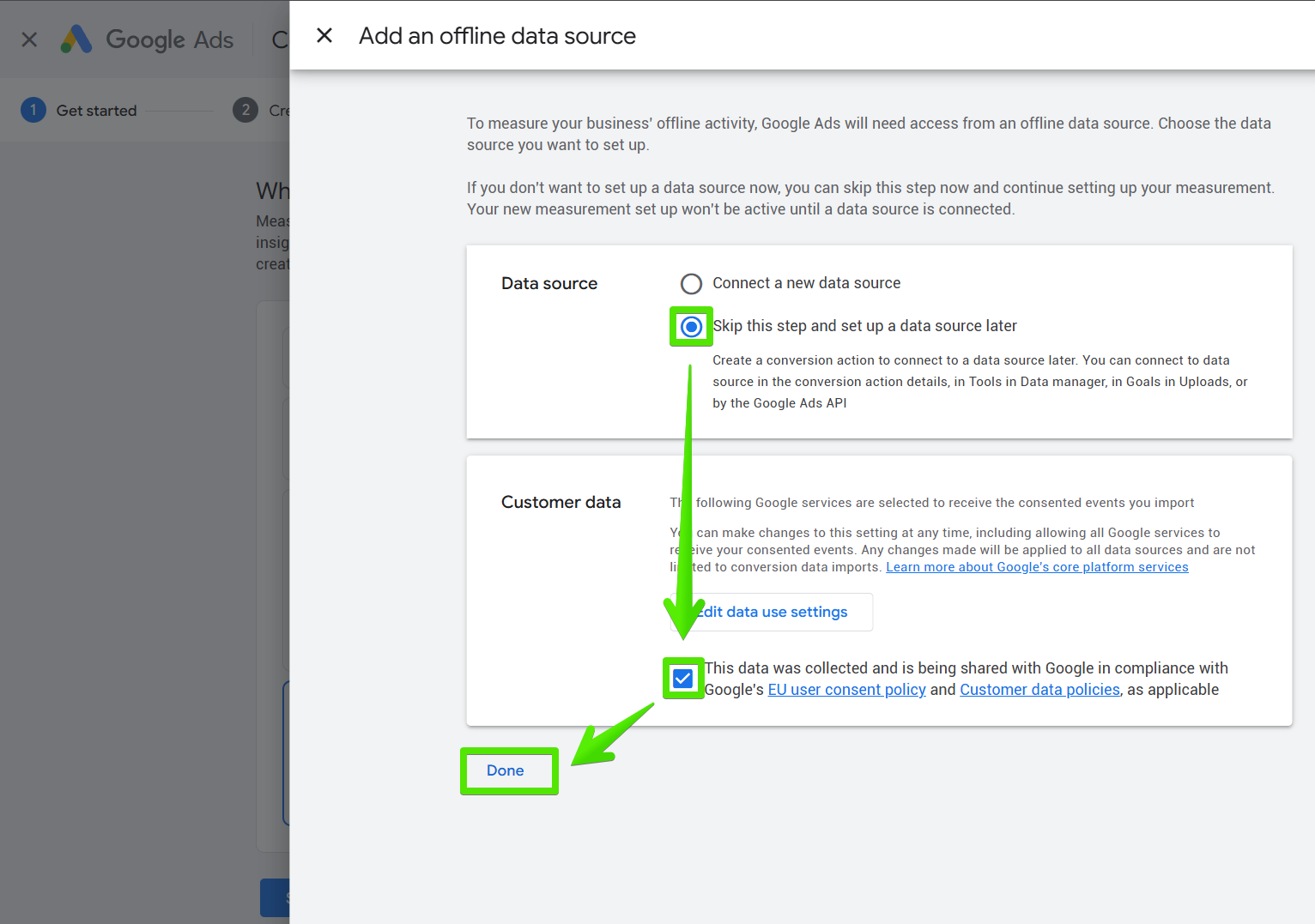Open Learn more about Google's core platform services
Viewport: 1315px width, 924px height.
[1037, 567]
